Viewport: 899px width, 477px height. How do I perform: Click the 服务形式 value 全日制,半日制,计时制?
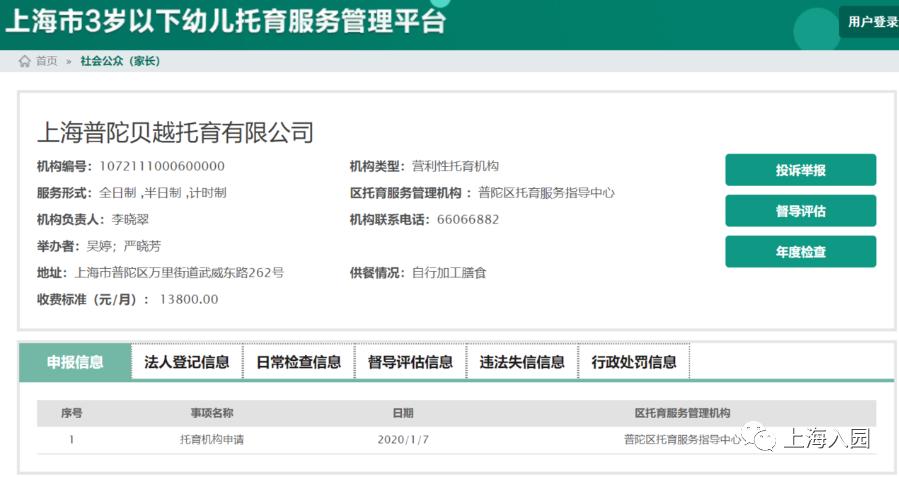click(x=163, y=193)
